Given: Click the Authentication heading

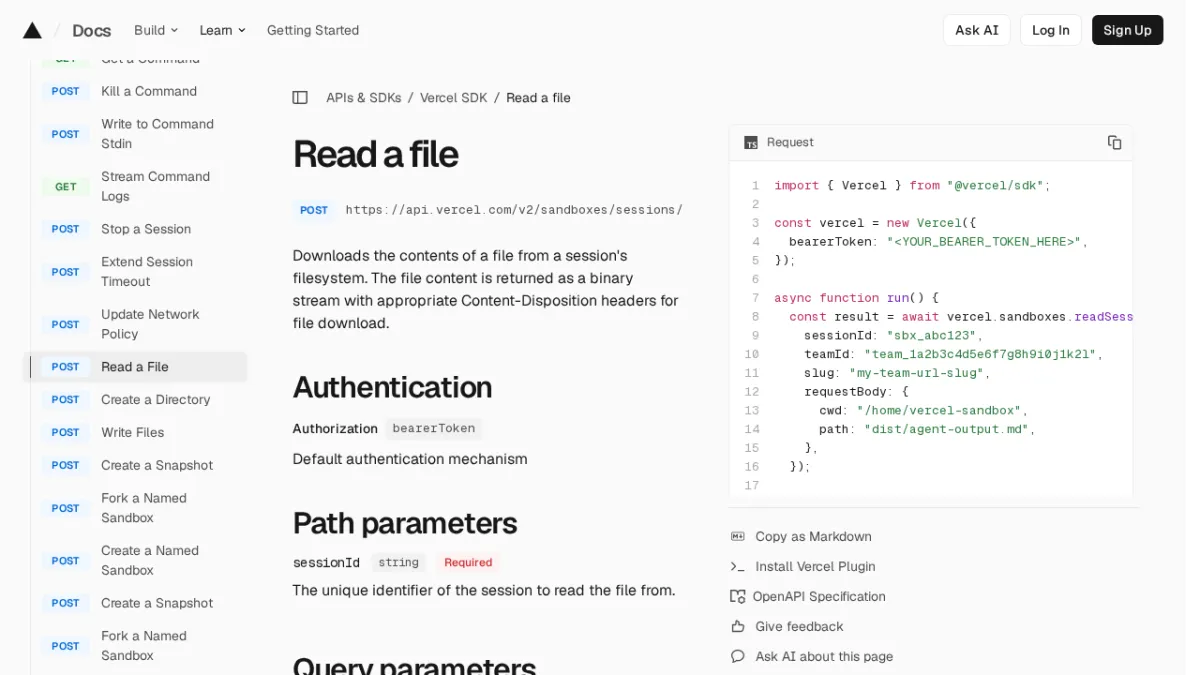Looking at the screenshot, I should click(x=392, y=387).
